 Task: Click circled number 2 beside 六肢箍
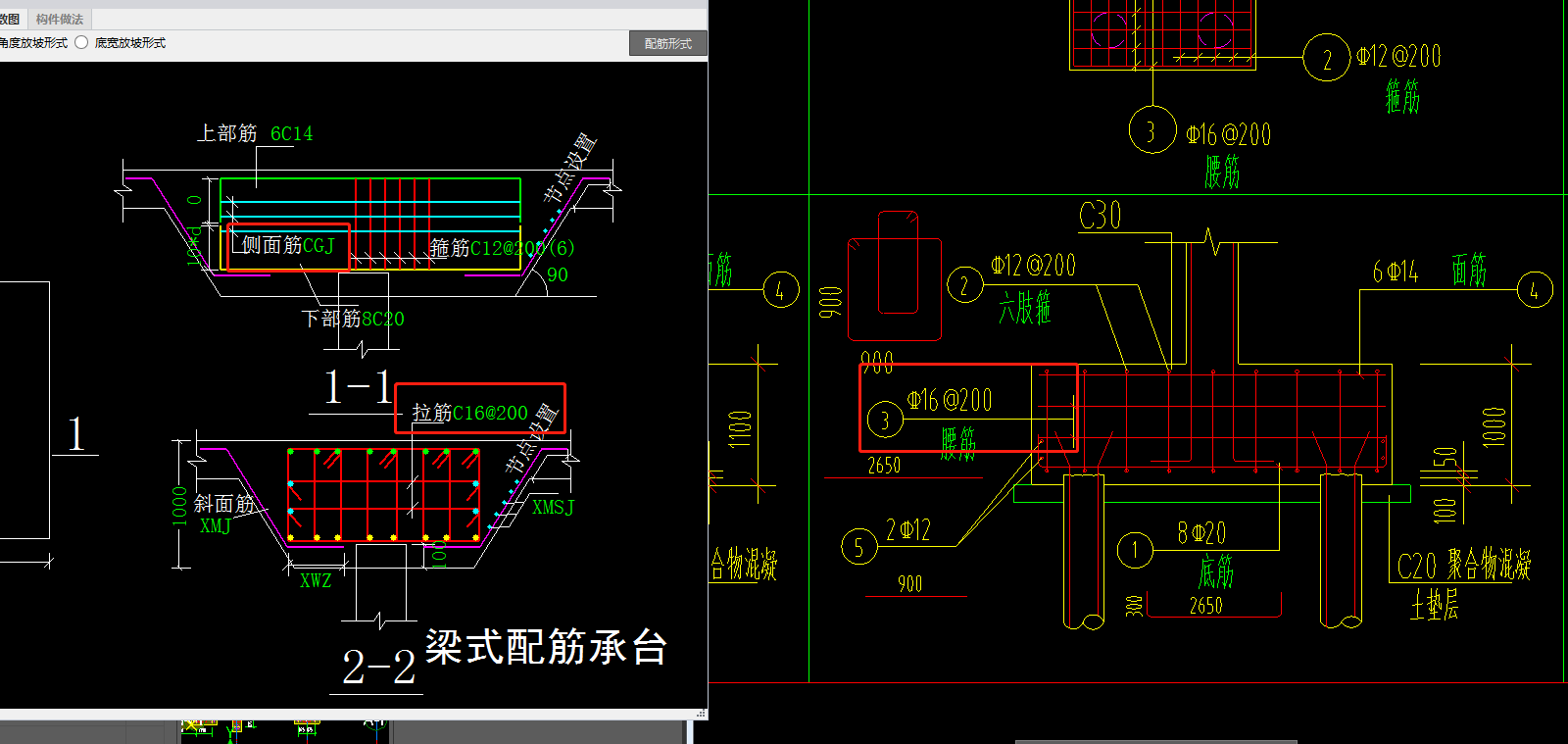(964, 285)
